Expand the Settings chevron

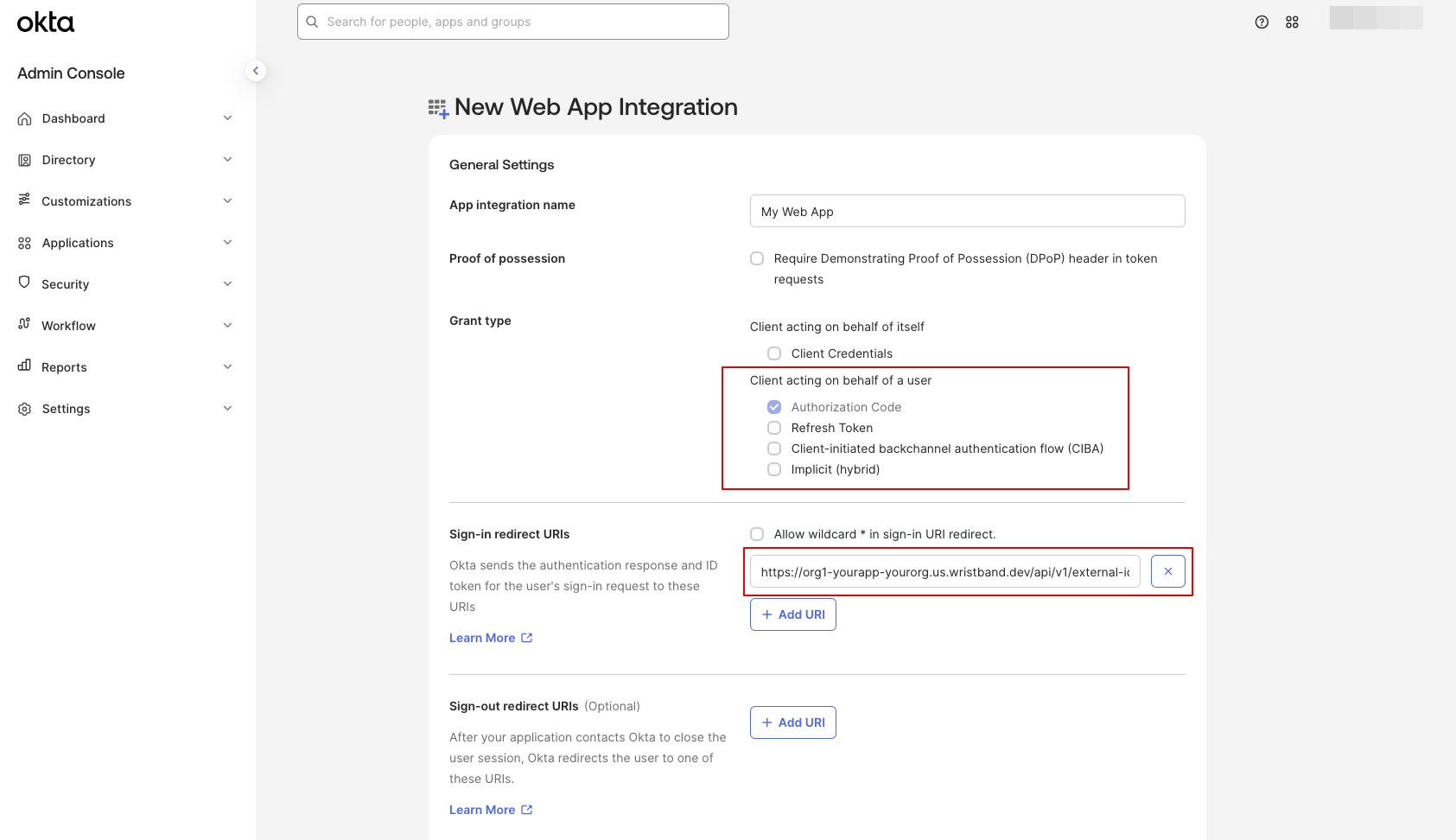pos(227,409)
